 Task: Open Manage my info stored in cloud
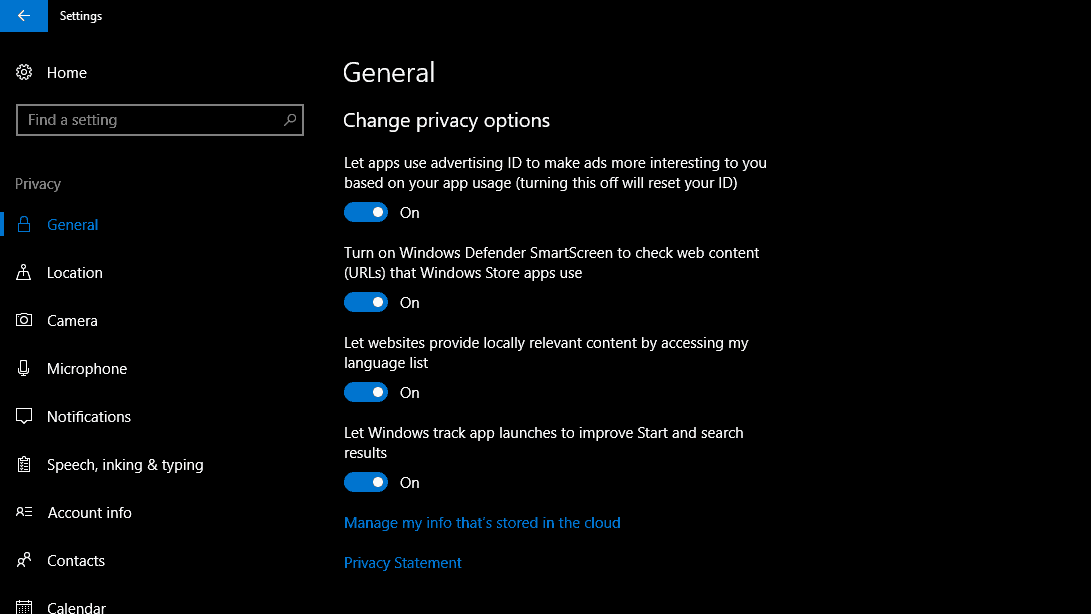pyautogui.click(x=482, y=523)
